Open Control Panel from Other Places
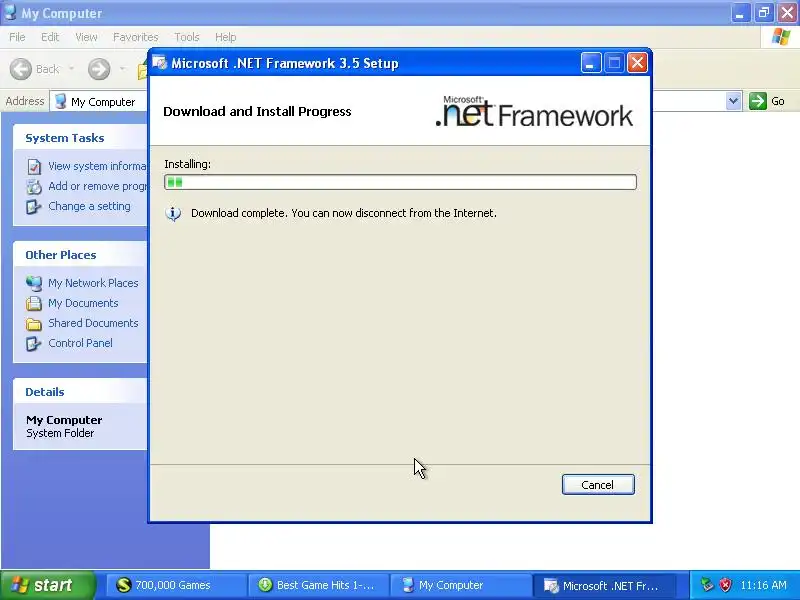Screen dimensions: 800x600 81,343
